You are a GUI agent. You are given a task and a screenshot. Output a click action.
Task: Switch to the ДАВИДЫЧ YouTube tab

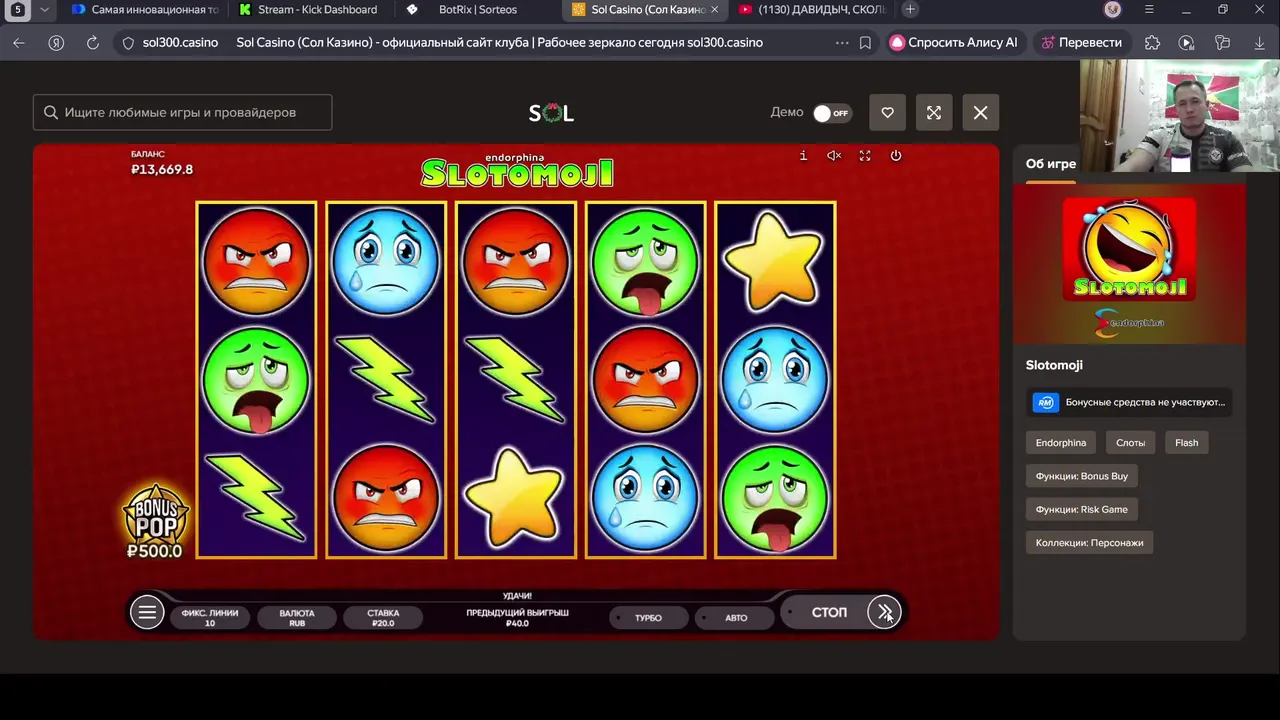(x=810, y=10)
